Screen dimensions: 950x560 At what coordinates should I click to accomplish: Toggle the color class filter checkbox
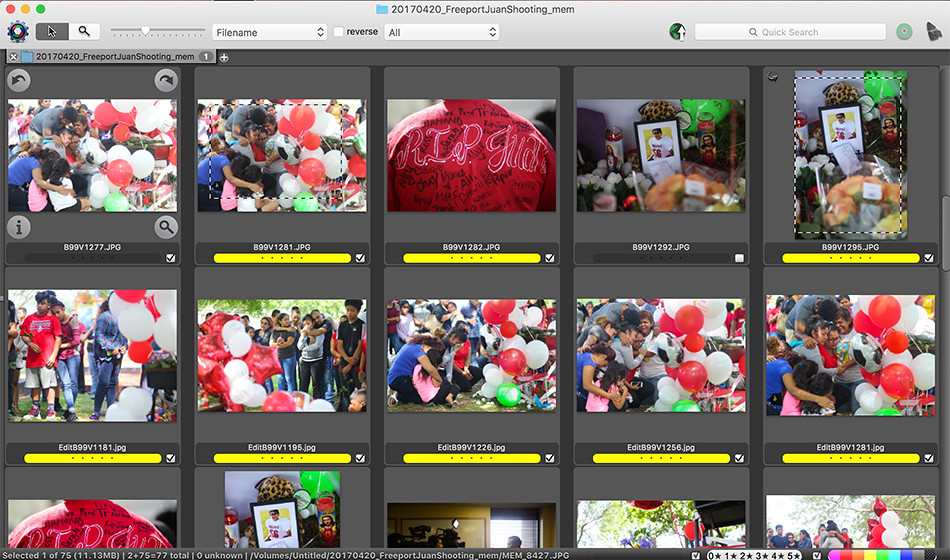[817, 555]
